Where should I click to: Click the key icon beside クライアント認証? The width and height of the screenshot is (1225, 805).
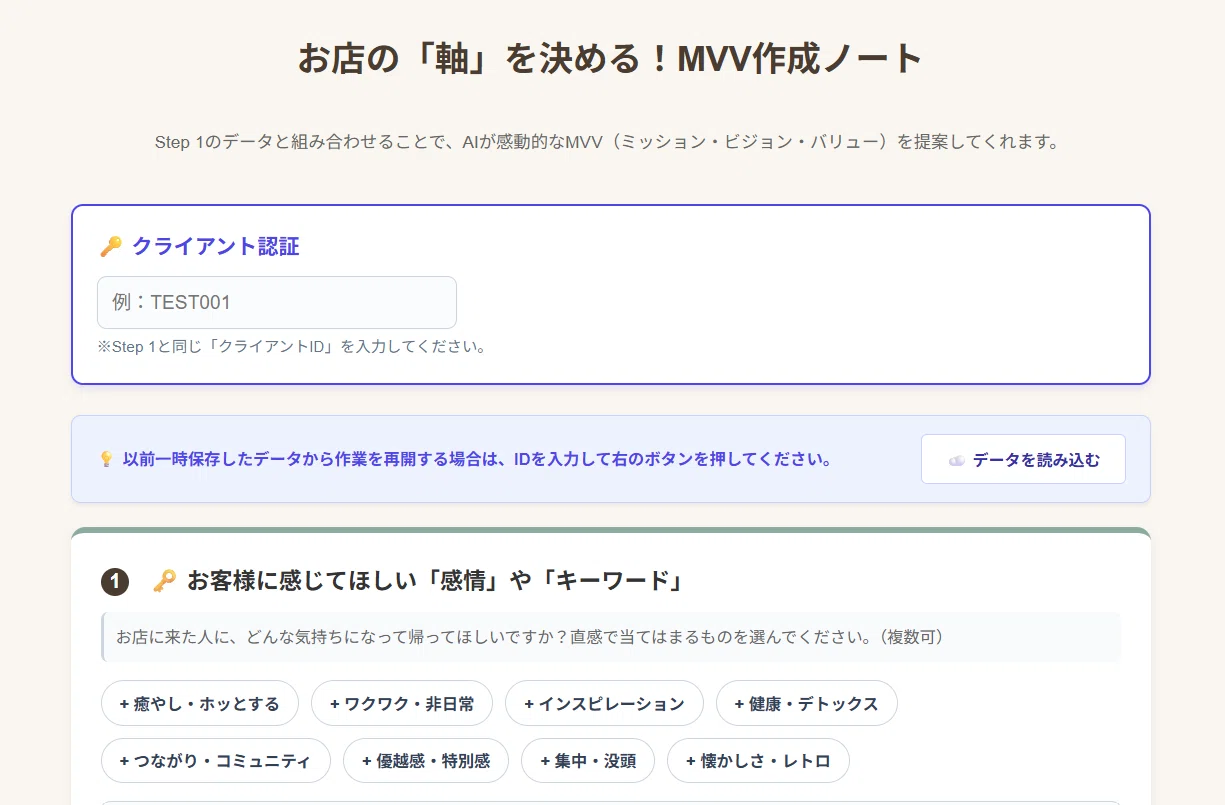pos(111,247)
